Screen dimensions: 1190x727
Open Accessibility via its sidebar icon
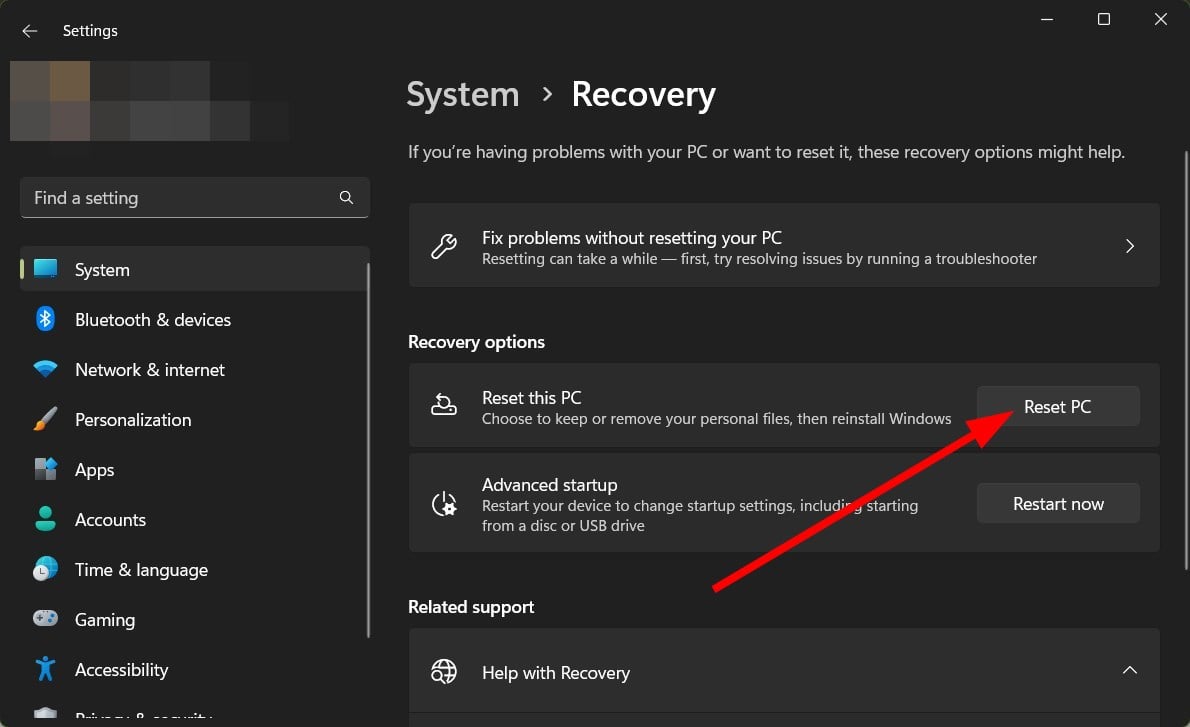(46, 669)
